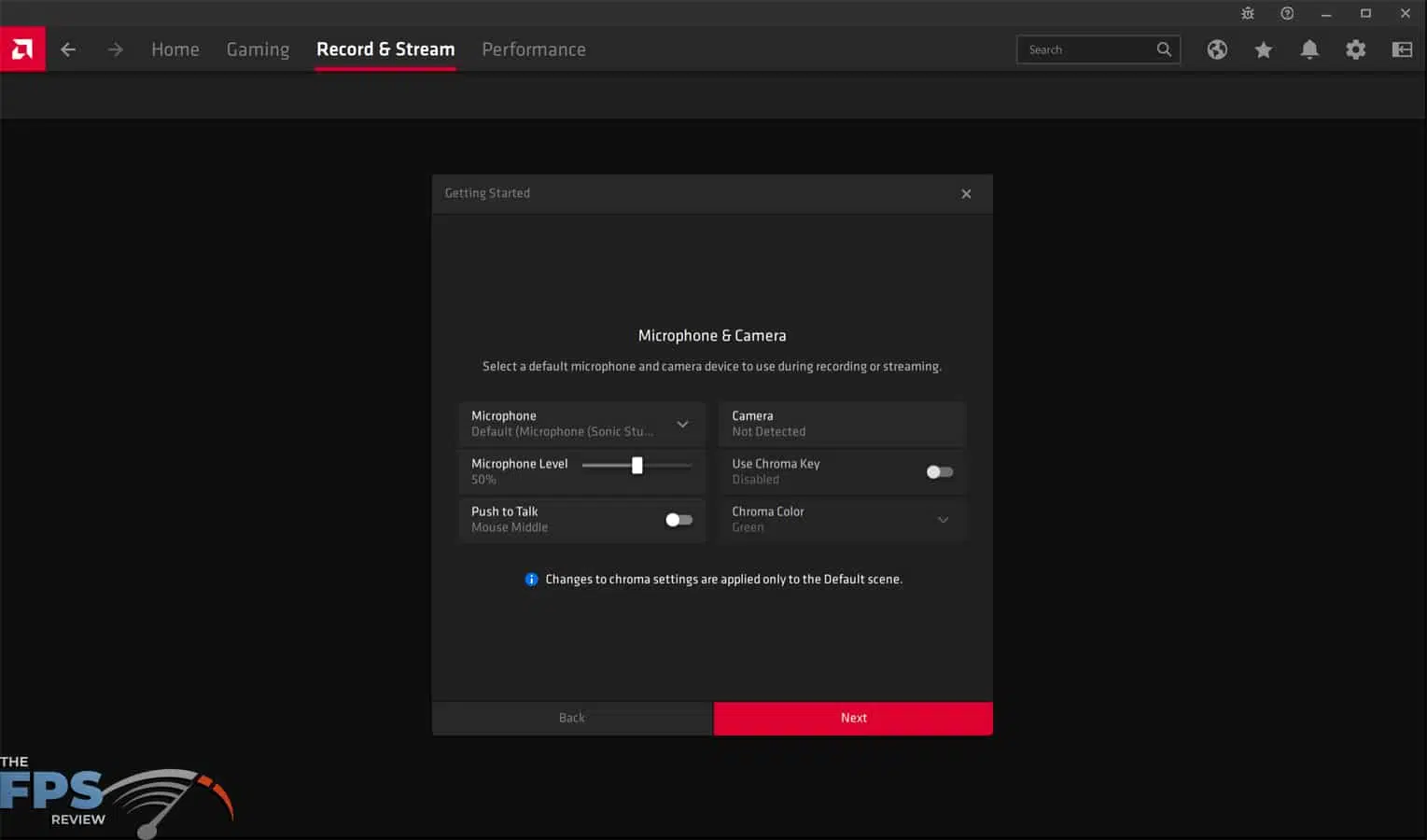Open notifications bell icon
This screenshot has width=1427, height=840.
pos(1309,49)
